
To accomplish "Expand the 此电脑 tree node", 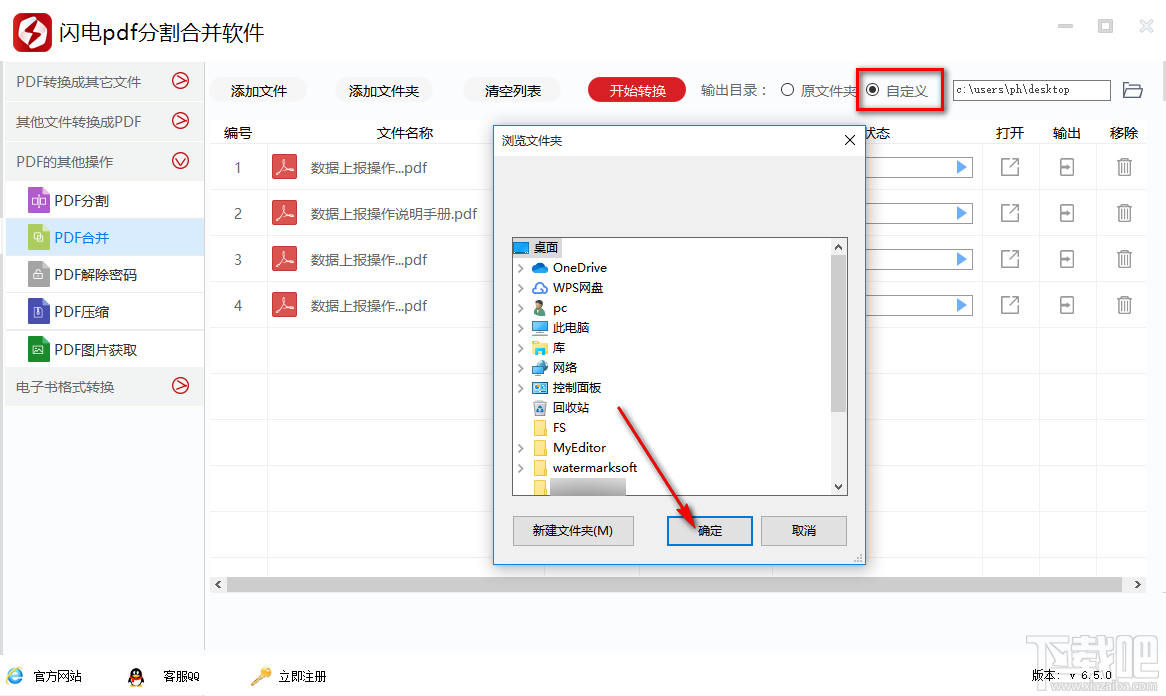I will click(x=521, y=327).
